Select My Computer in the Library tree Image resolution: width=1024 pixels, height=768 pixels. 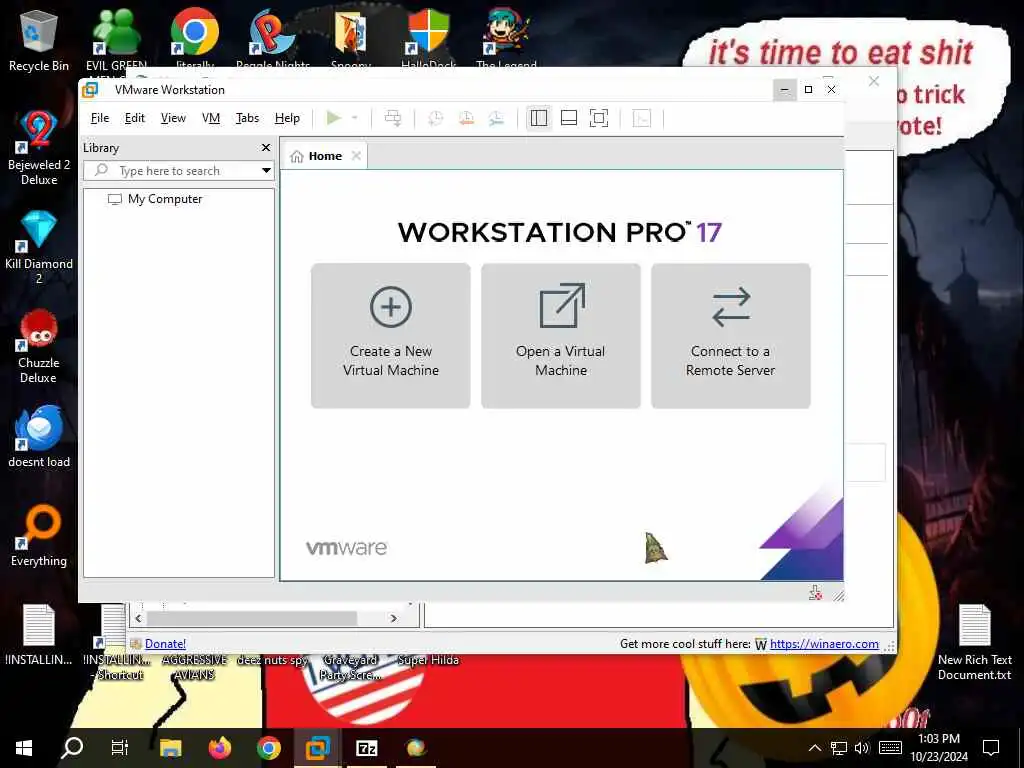(x=155, y=199)
